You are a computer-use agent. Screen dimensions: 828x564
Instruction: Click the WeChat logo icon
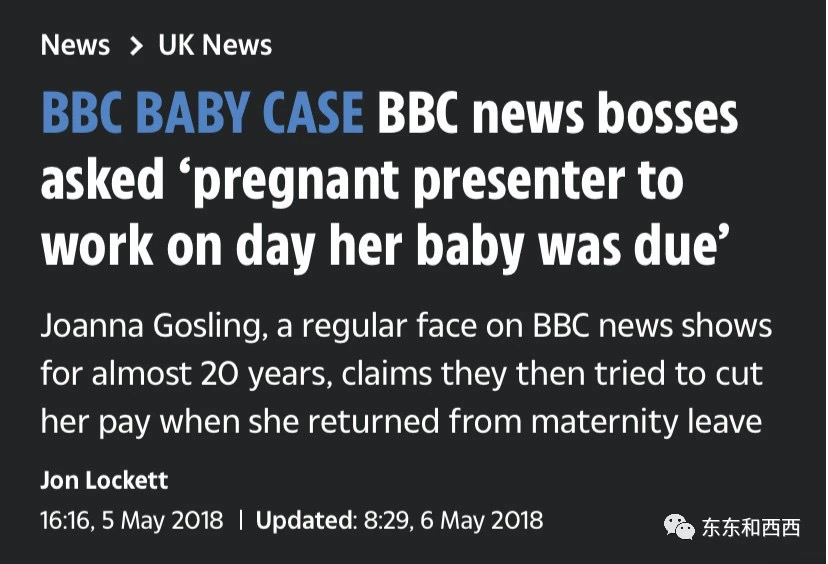680,527
